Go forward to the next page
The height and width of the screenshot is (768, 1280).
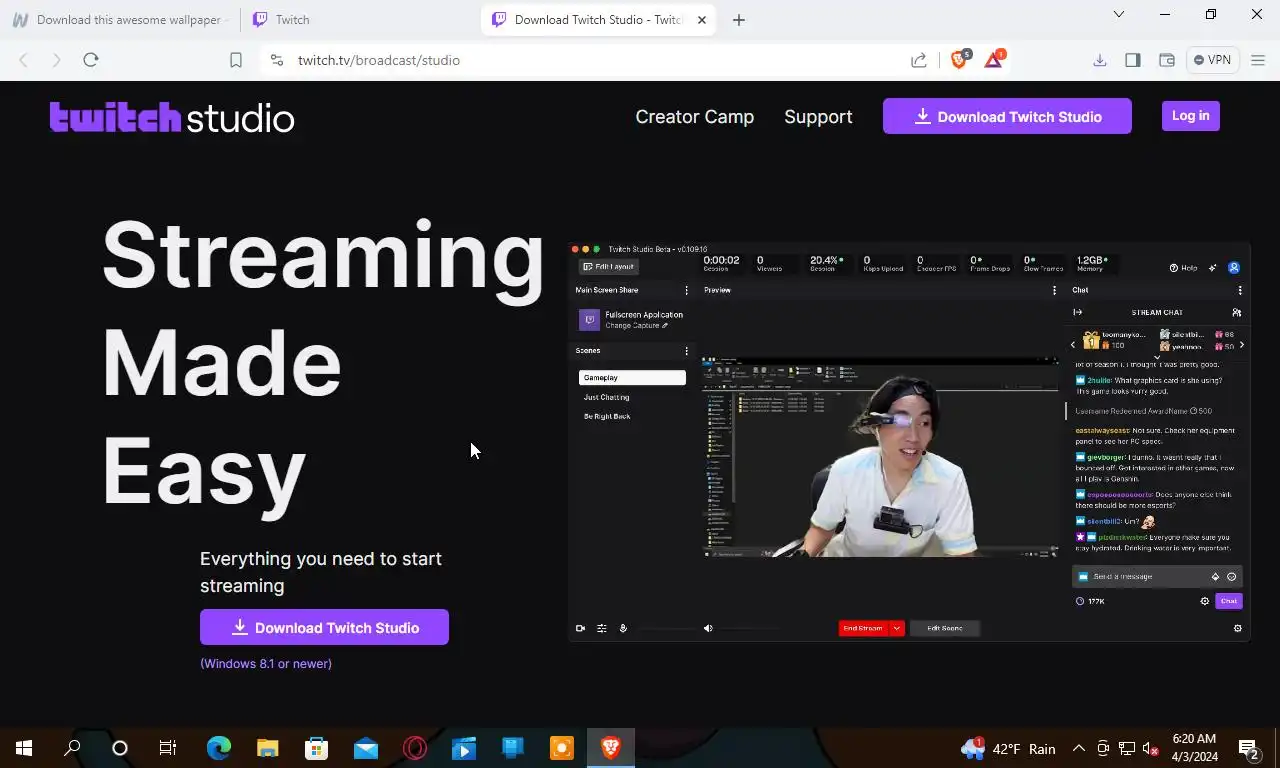[x=57, y=60]
